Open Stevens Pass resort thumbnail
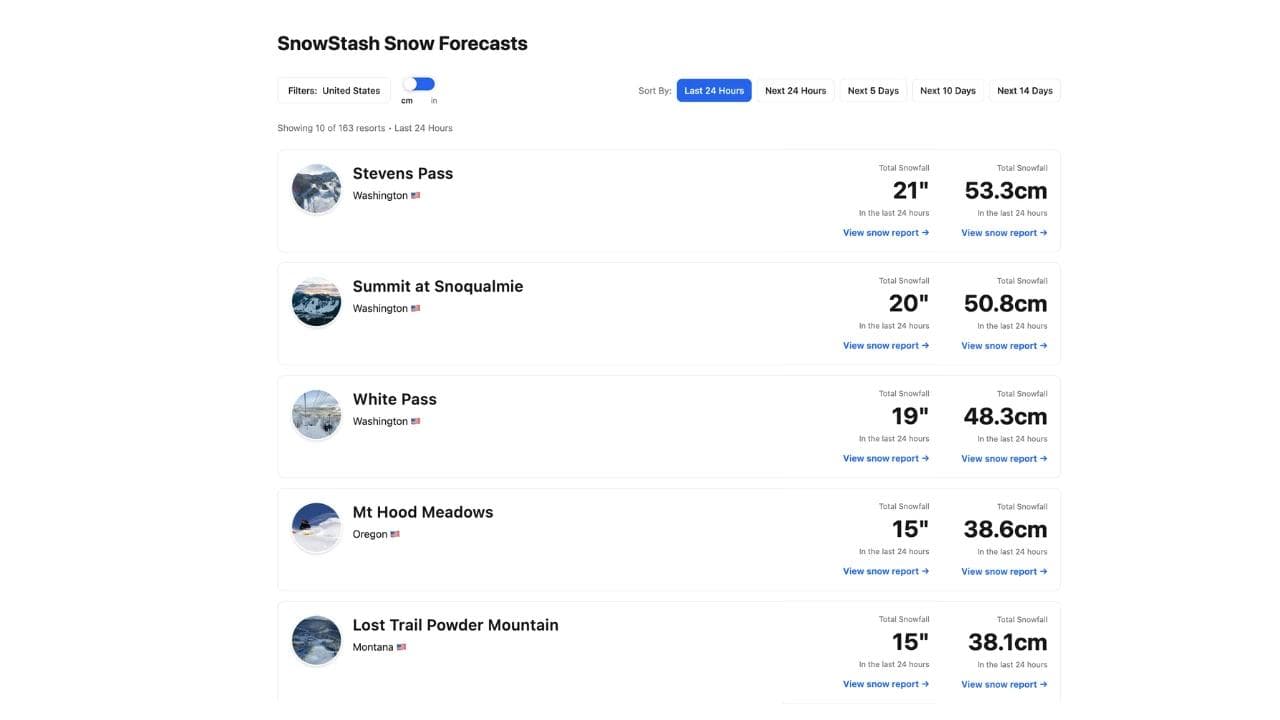The width and height of the screenshot is (1280, 720). click(x=316, y=188)
